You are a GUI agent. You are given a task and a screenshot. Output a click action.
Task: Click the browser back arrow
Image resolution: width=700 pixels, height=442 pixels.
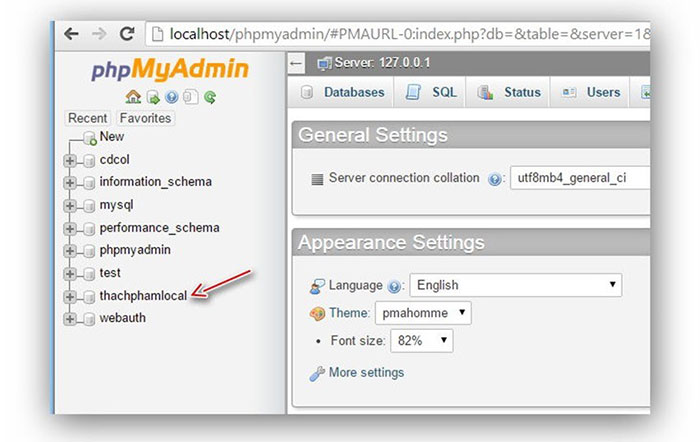(71, 33)
